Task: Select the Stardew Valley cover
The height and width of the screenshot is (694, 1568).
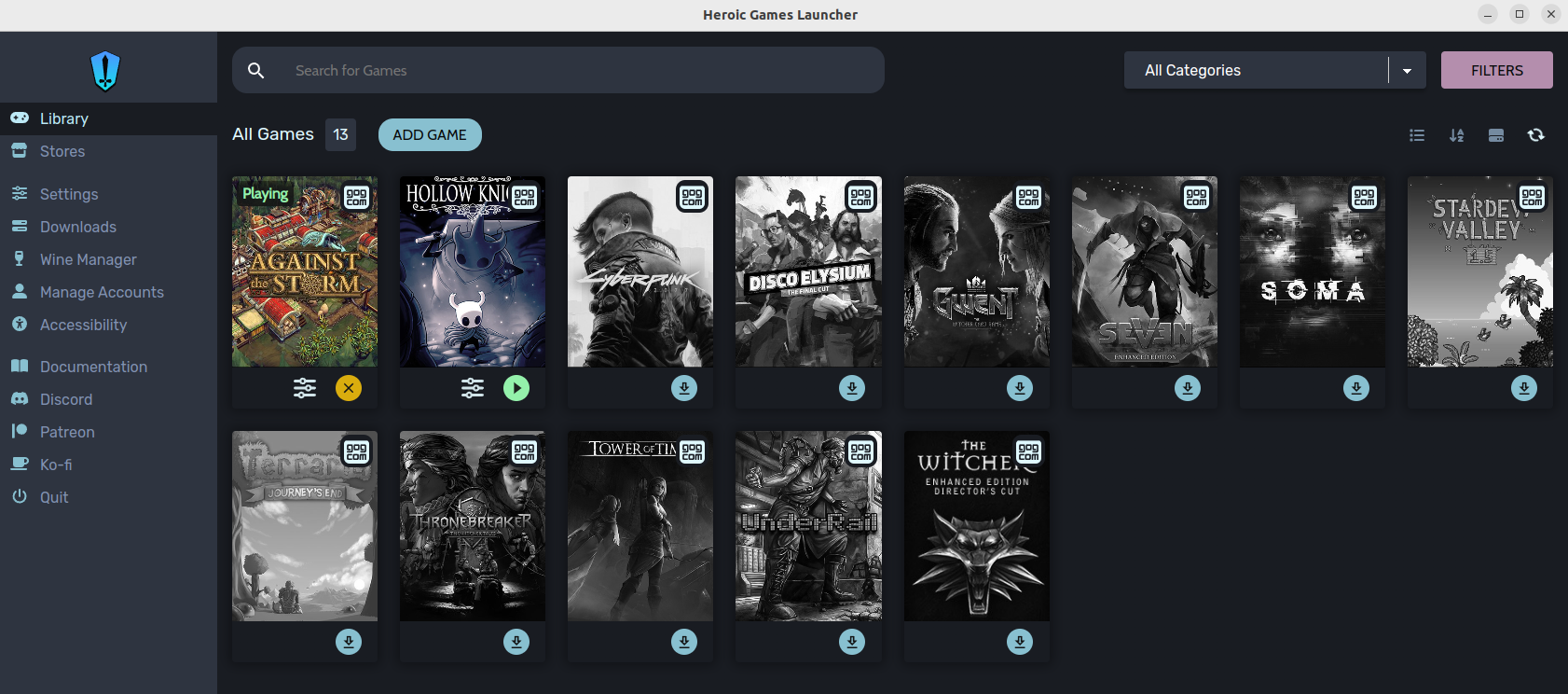Action: coord(1480,271)
